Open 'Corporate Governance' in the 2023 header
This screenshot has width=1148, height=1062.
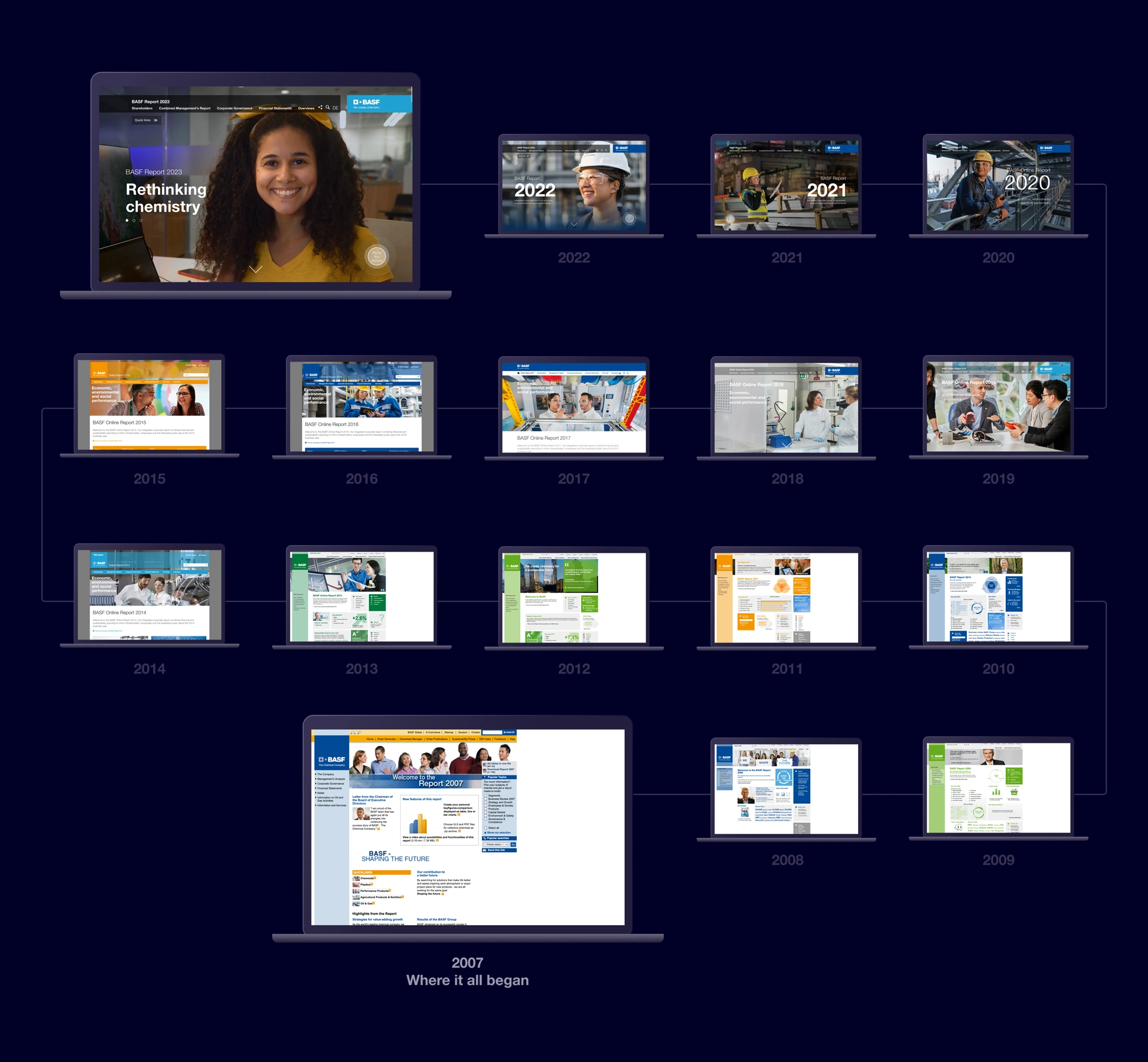234,108
